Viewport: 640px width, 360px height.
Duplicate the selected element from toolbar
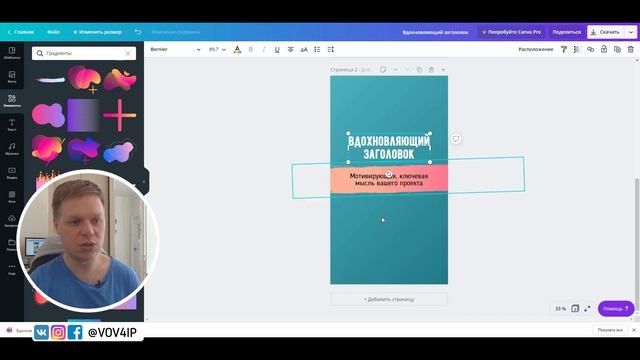(617, 49)
